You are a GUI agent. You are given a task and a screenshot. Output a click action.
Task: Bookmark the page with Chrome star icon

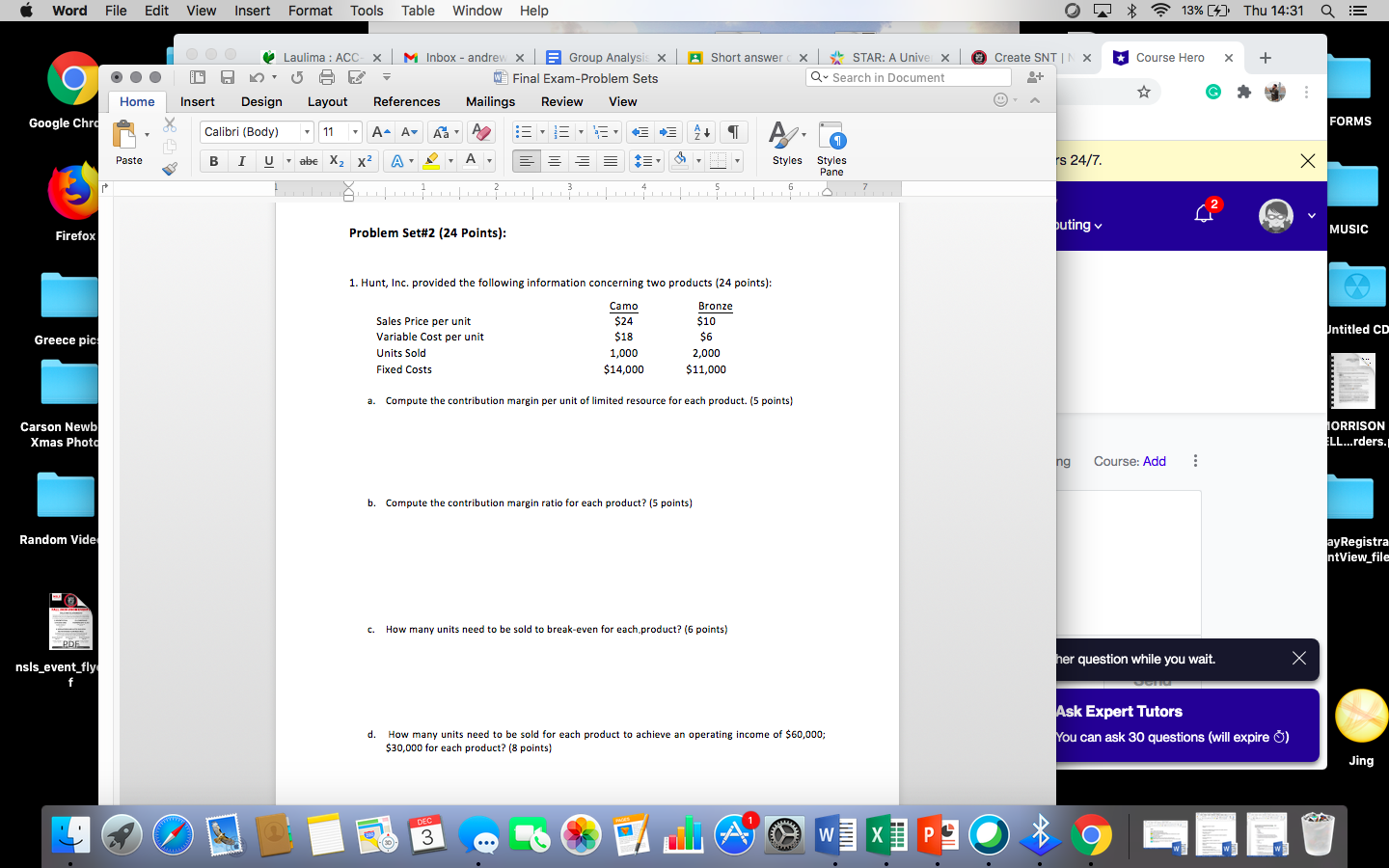pos(1144,92)
